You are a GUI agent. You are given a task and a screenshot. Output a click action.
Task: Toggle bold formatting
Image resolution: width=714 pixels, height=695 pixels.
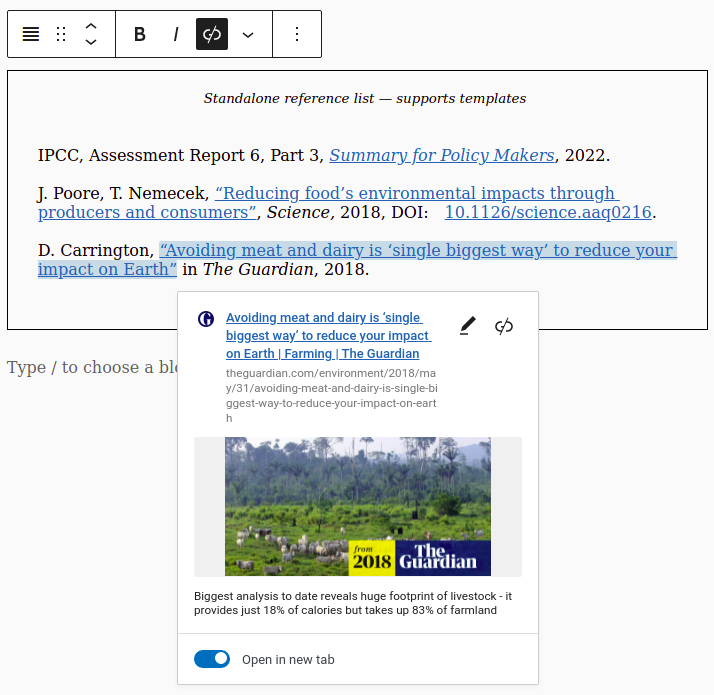[140, 34]
